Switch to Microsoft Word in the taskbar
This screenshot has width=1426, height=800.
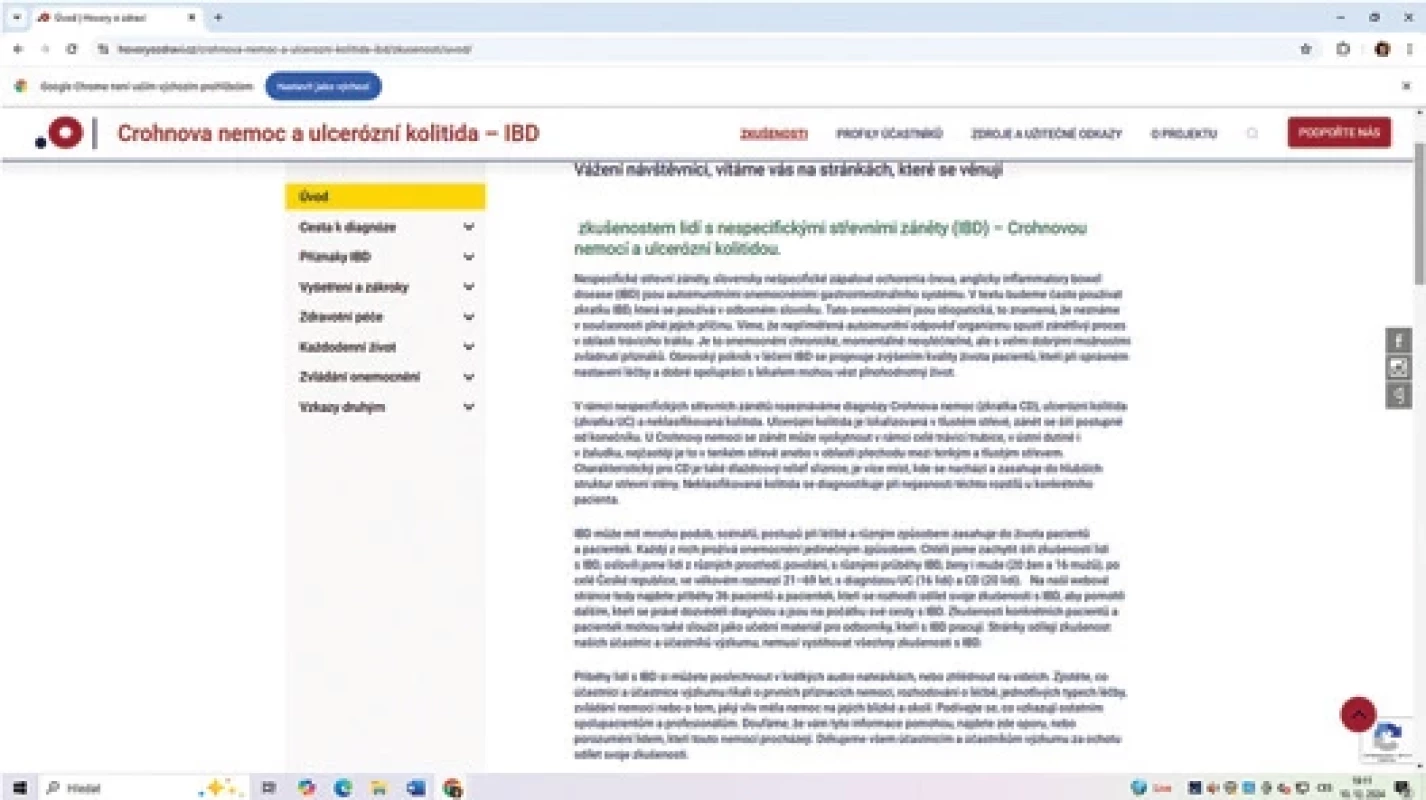(x=416, y=787)
